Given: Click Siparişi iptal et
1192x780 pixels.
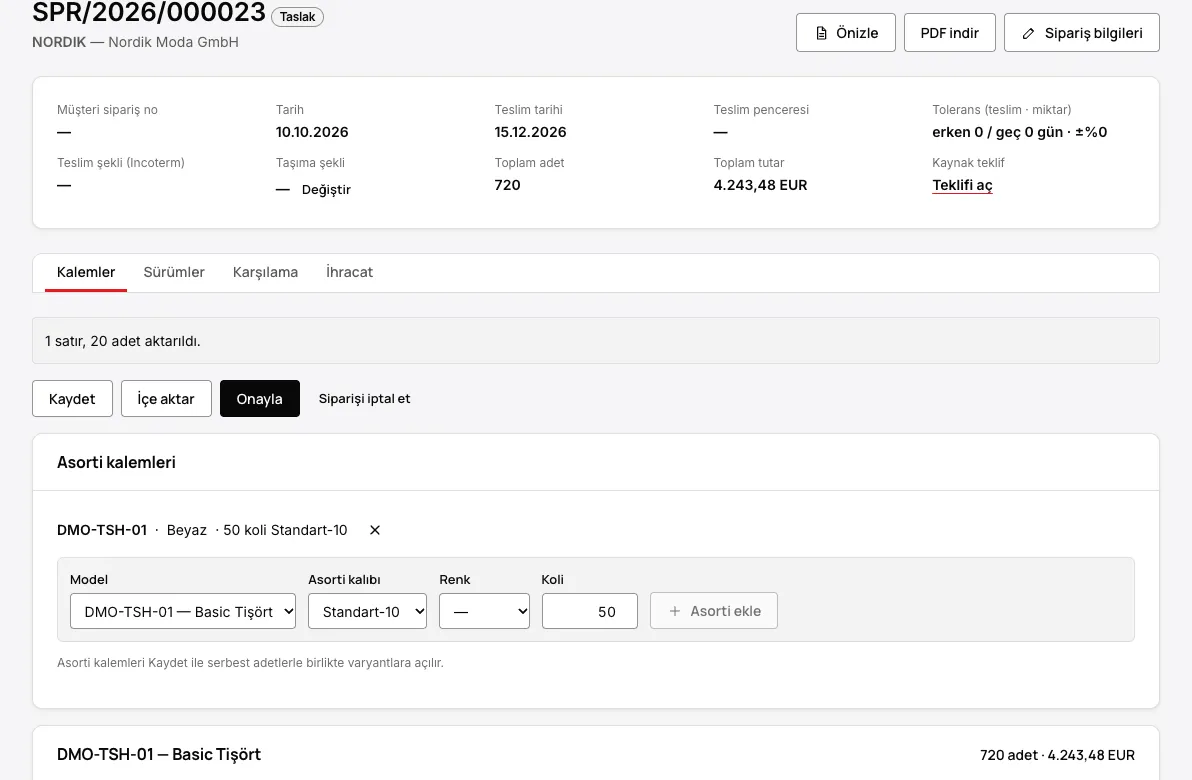Looking at the screenshot, I should tap(364, 398).
